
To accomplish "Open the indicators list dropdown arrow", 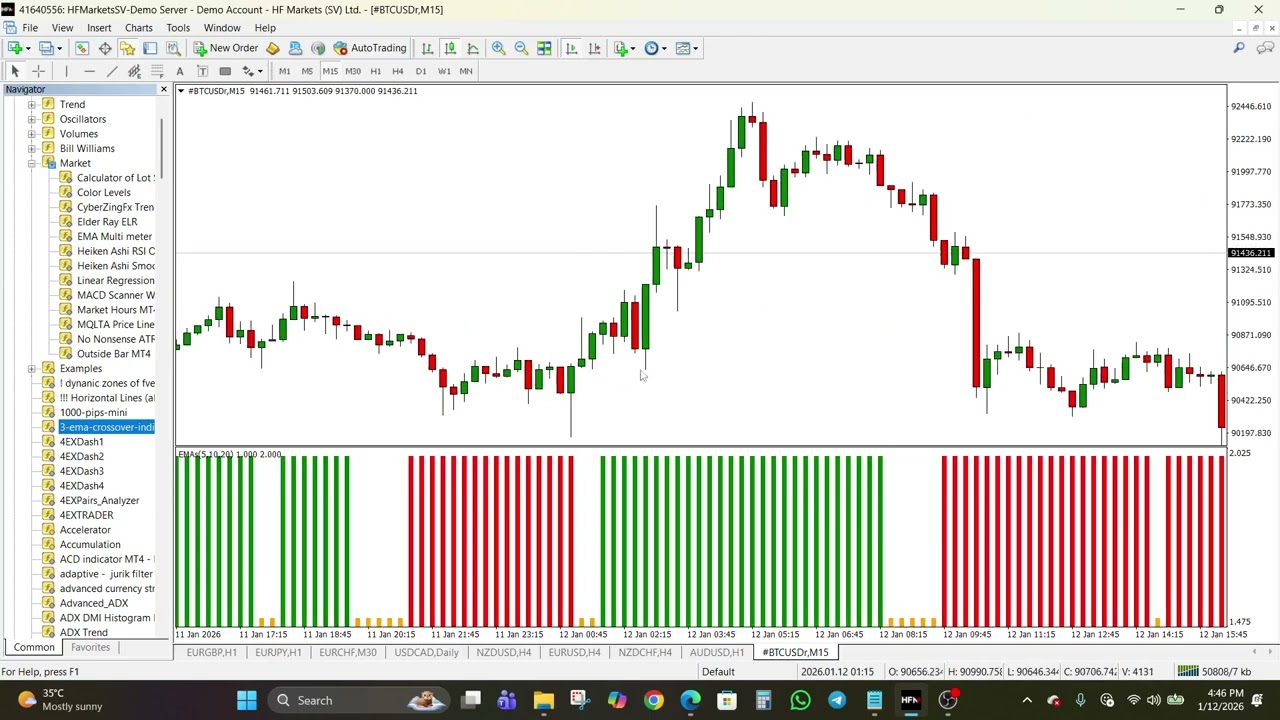I will 631,48.
